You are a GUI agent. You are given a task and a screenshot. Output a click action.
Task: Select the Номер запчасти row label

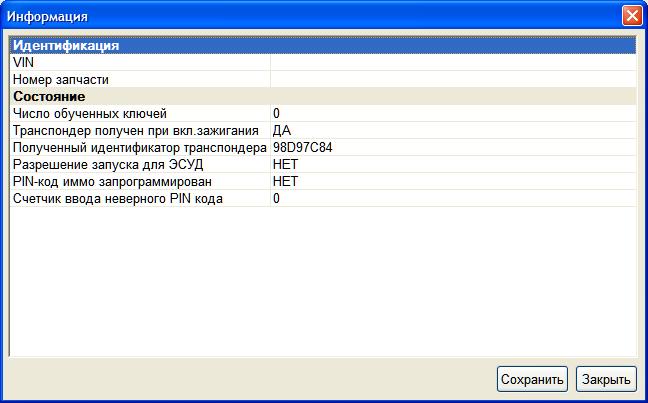[x=61, y=79]
